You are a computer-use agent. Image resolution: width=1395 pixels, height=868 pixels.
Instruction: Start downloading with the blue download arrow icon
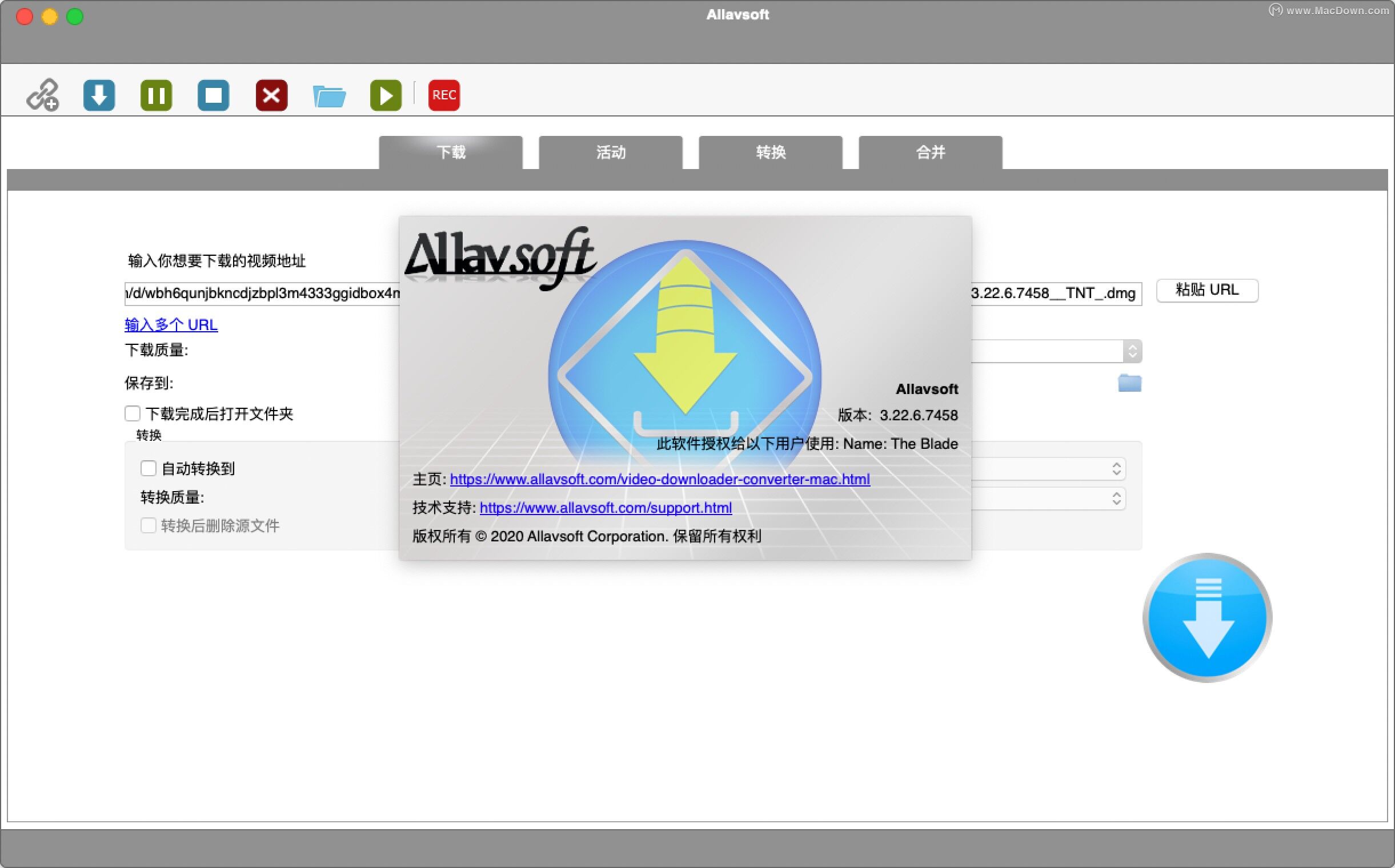(x=99, y=95)
